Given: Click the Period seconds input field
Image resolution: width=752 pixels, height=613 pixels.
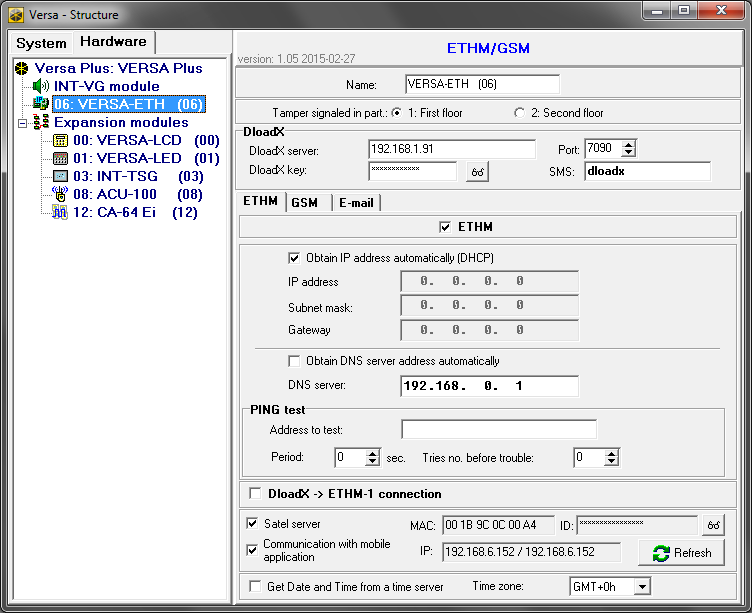Looking at the screenshot, I should [351, 457].
